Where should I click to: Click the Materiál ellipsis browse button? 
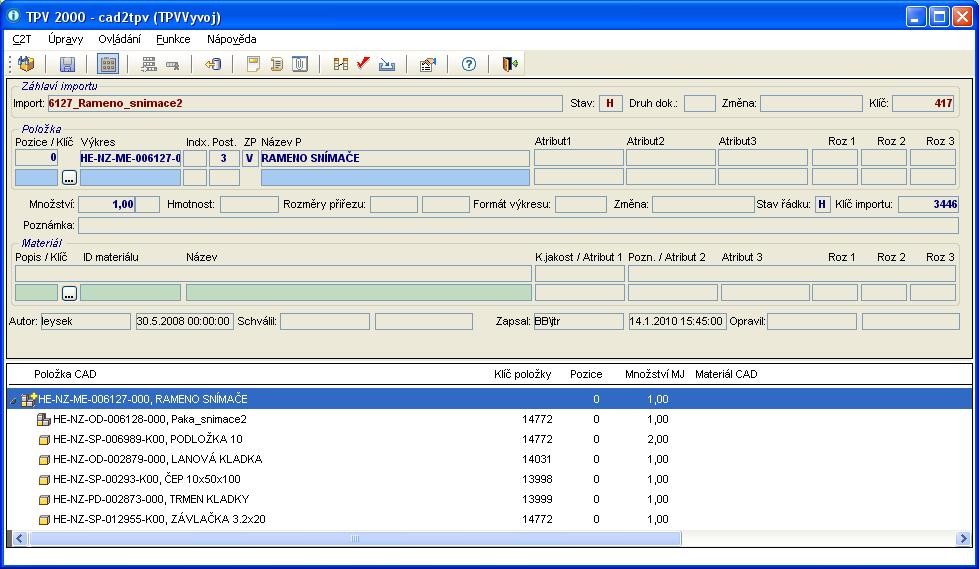pyautogui.click(x=69, y=292)
